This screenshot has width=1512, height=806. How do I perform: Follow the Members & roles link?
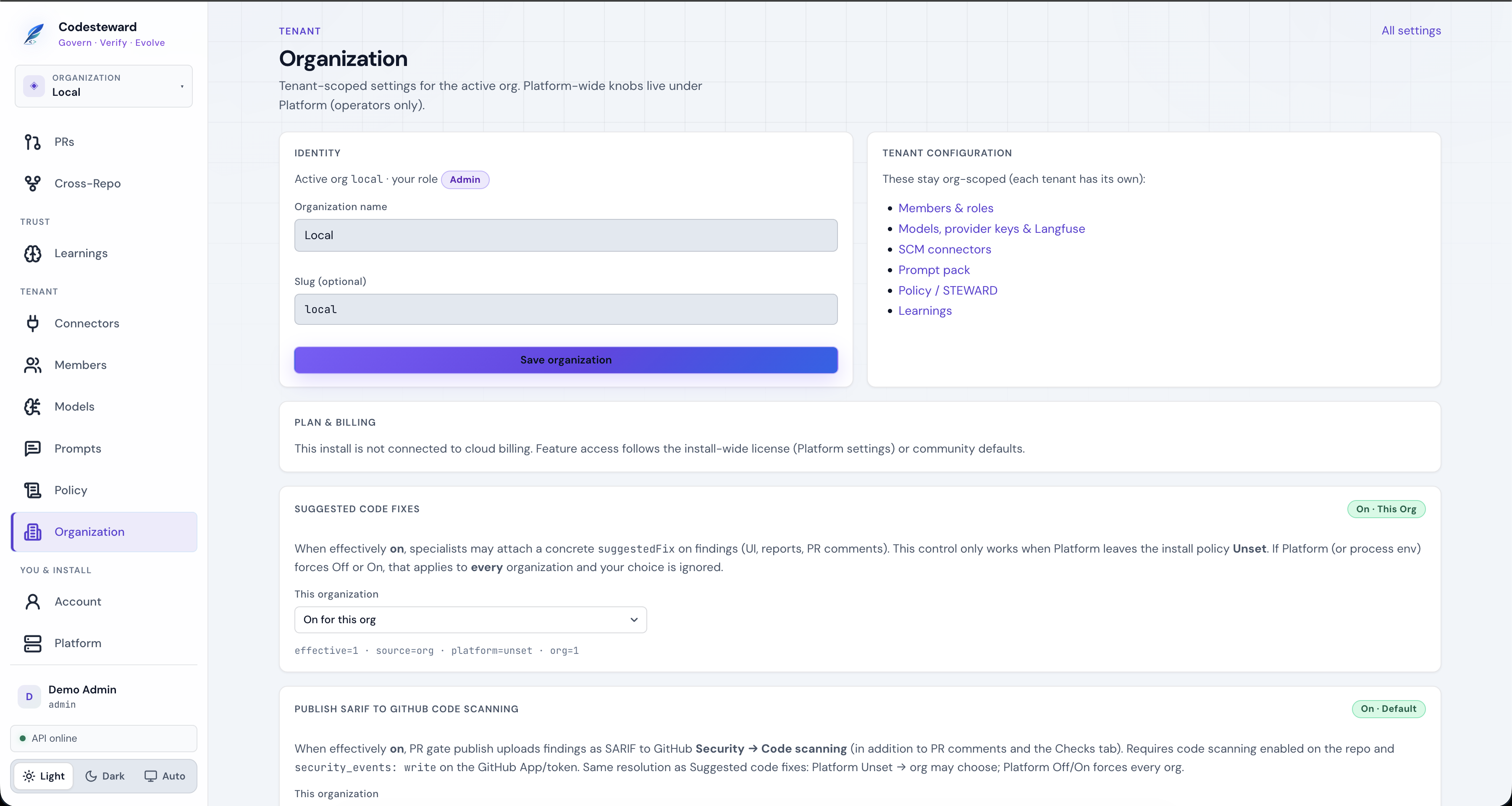click(945, 208)
